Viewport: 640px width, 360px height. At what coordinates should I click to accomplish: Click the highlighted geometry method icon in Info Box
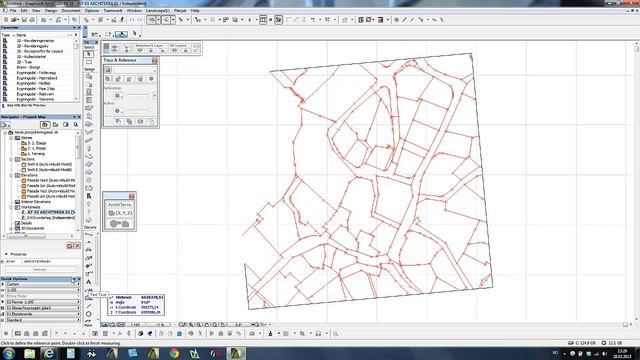121,34
